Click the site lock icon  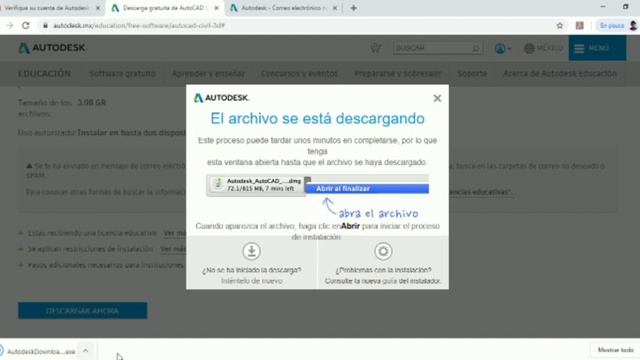(45, 25)
